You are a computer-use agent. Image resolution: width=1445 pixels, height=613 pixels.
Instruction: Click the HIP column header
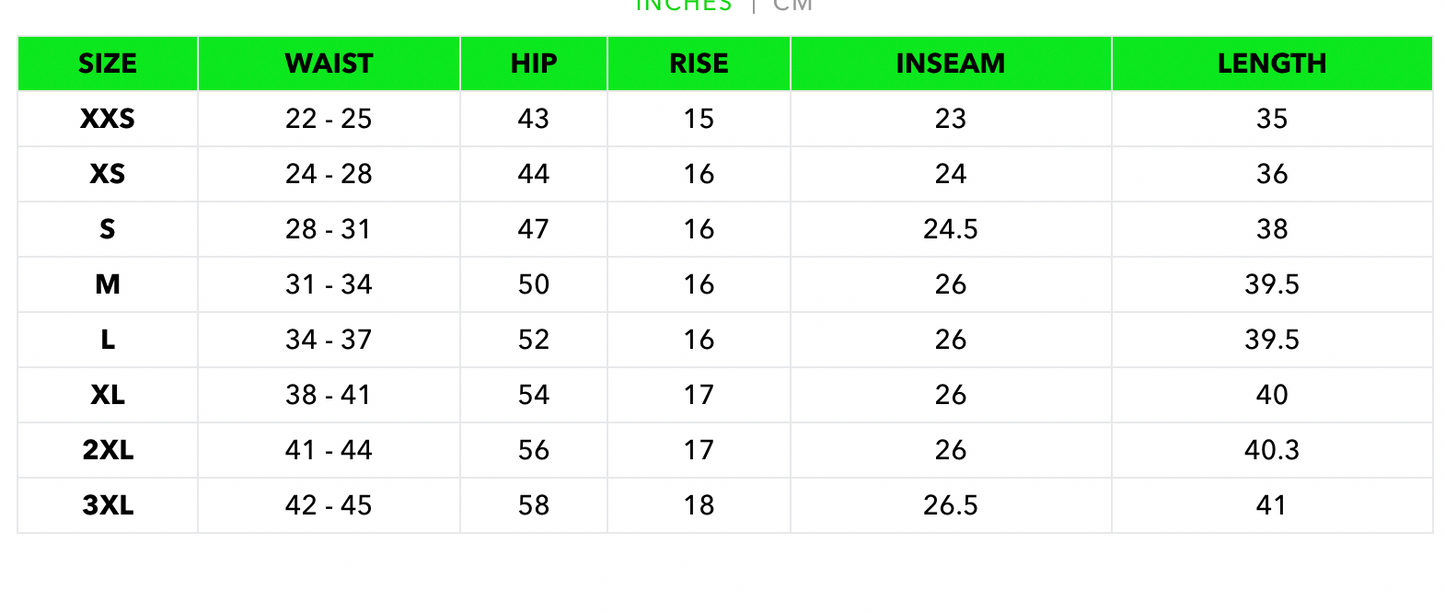pos(533,64)
